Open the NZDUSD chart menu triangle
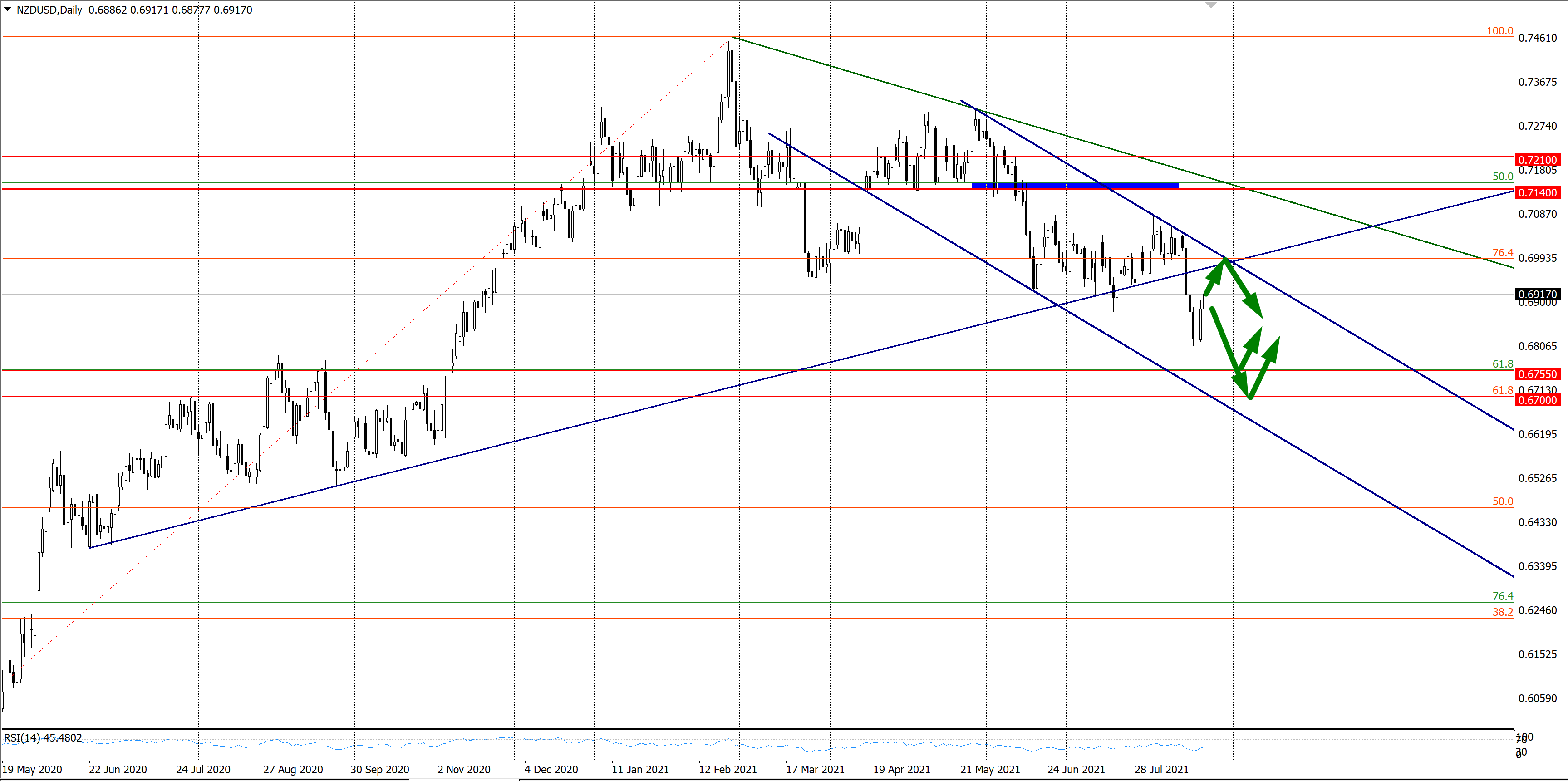1568x781 pixels. click(x=7, y=9)
